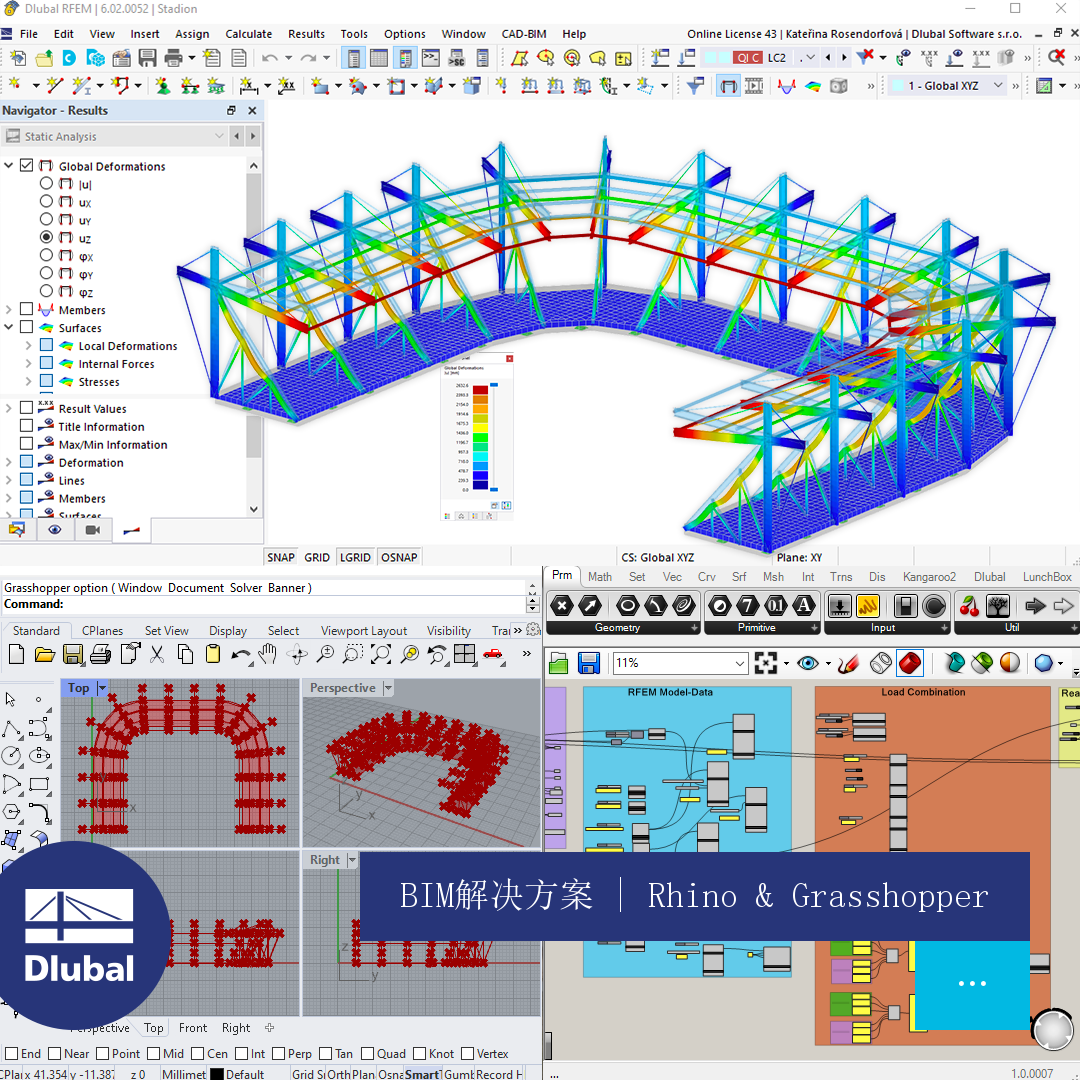The image size is (1080, 1080).
Task: Enable the Title Information checkbox
Action: pos(26,426)
